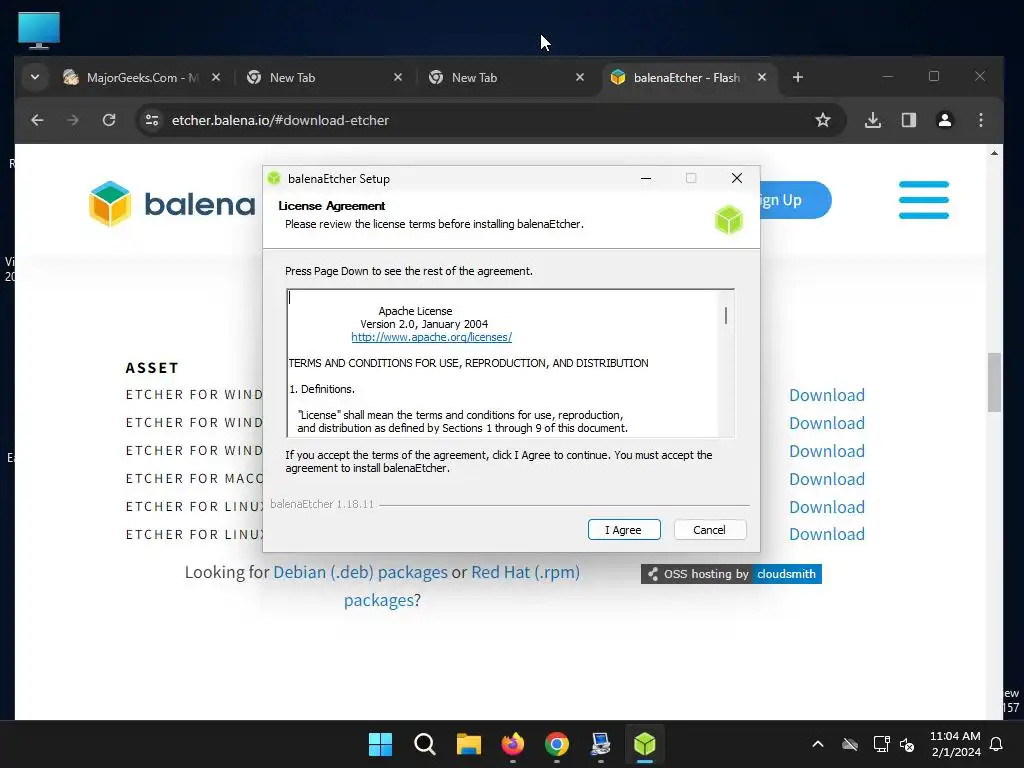The width and height of the screenshot is (1024, 768).
Task: Click the green cube installer logo
Action: tap(728, 219)
